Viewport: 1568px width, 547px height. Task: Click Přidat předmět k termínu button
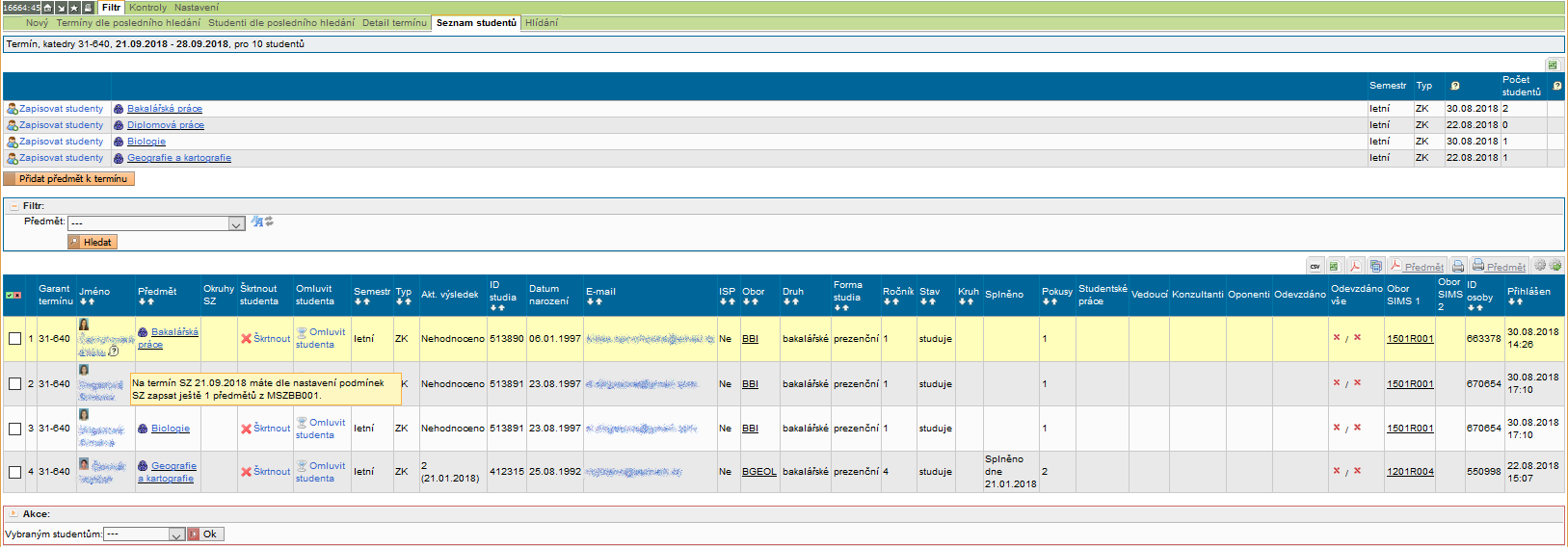[x=69, y=179]
